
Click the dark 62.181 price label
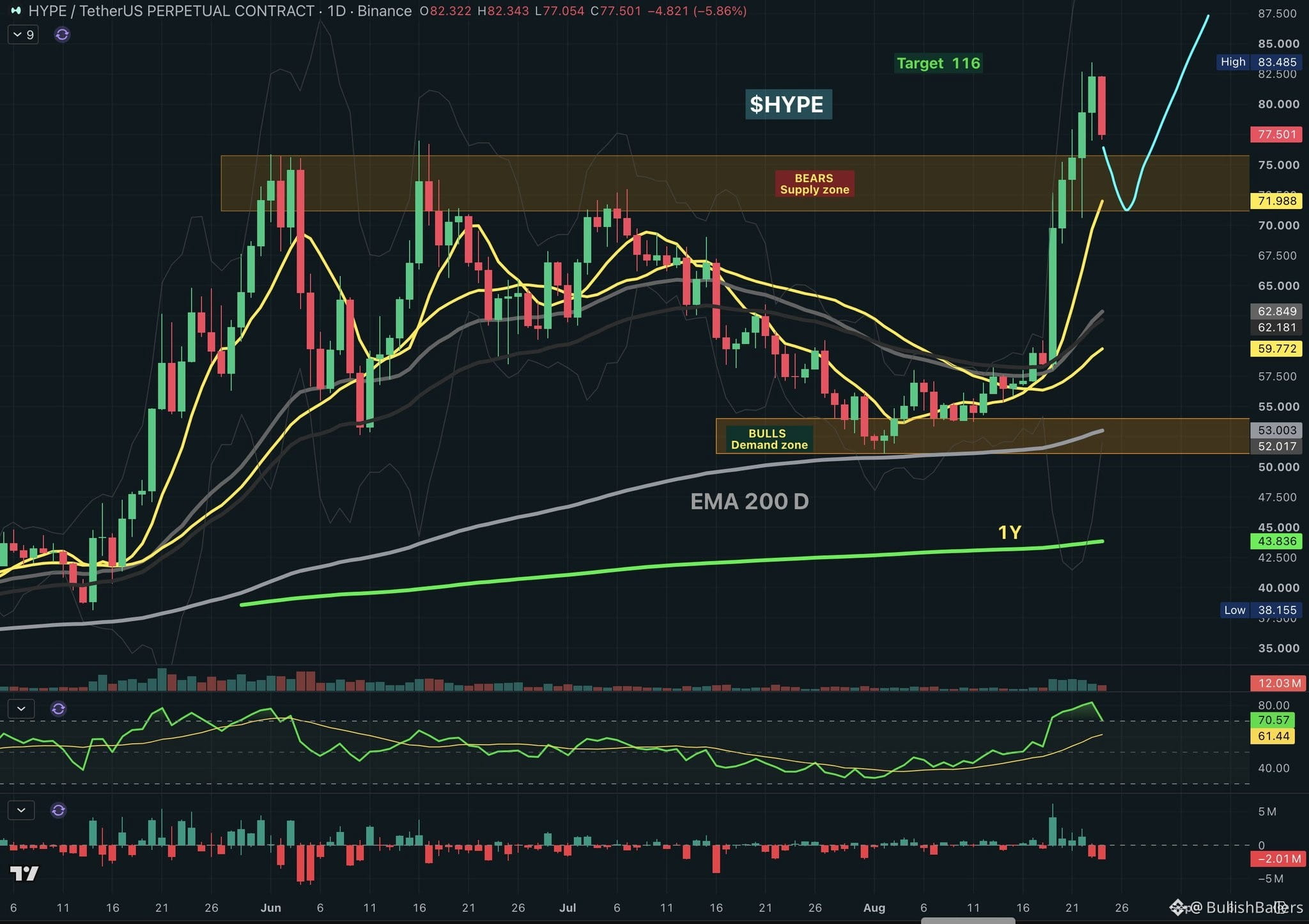tap(1277, 328)
